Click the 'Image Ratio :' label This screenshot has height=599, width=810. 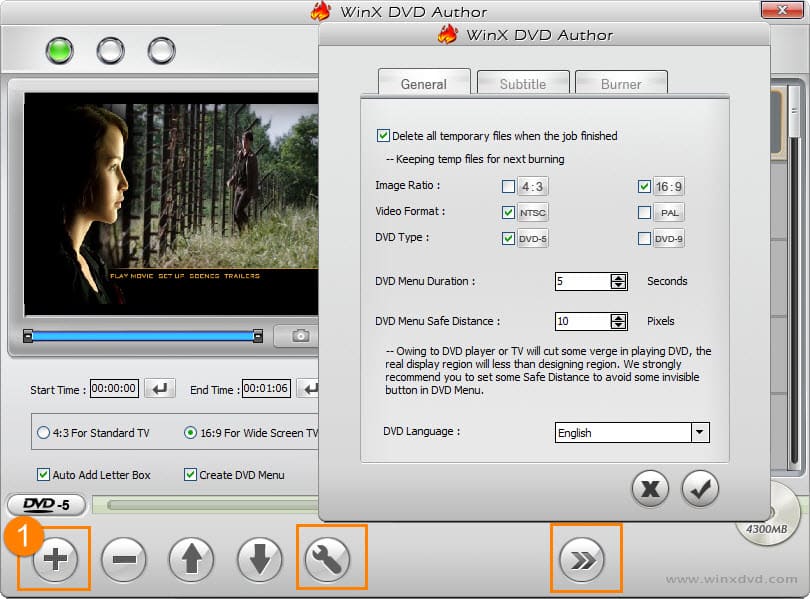click(x=408, y=185)
